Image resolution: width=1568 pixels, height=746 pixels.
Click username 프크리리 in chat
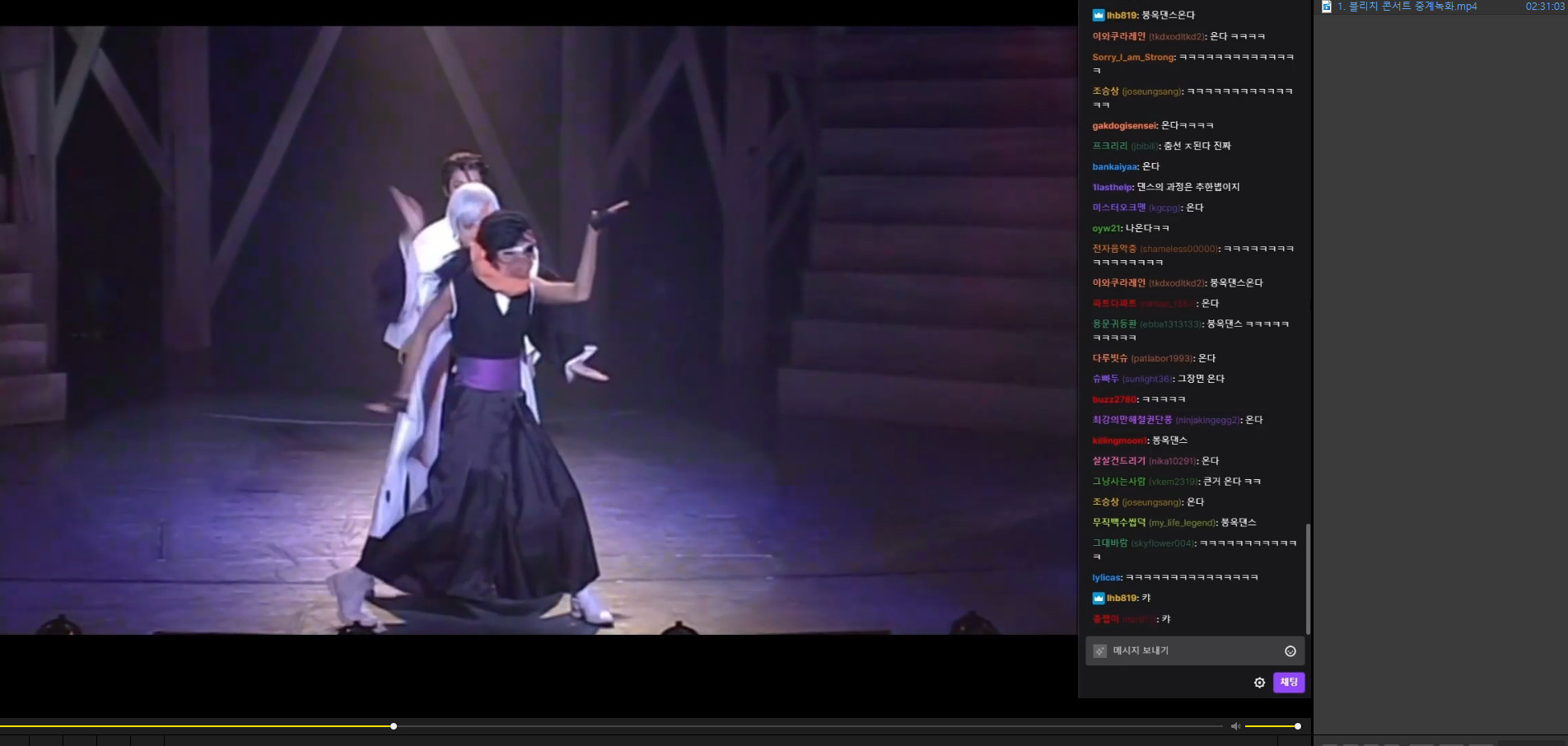[1110, 147]
